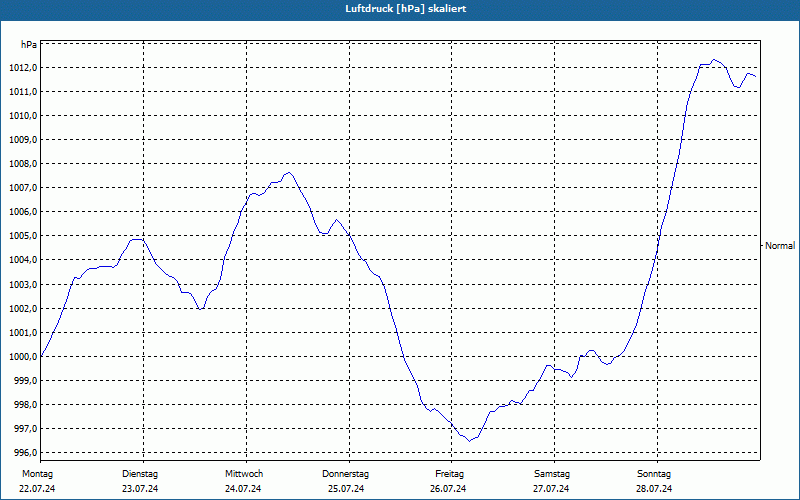Click the 998,0 axis value
800x500 pixels.
pos(25,405)
